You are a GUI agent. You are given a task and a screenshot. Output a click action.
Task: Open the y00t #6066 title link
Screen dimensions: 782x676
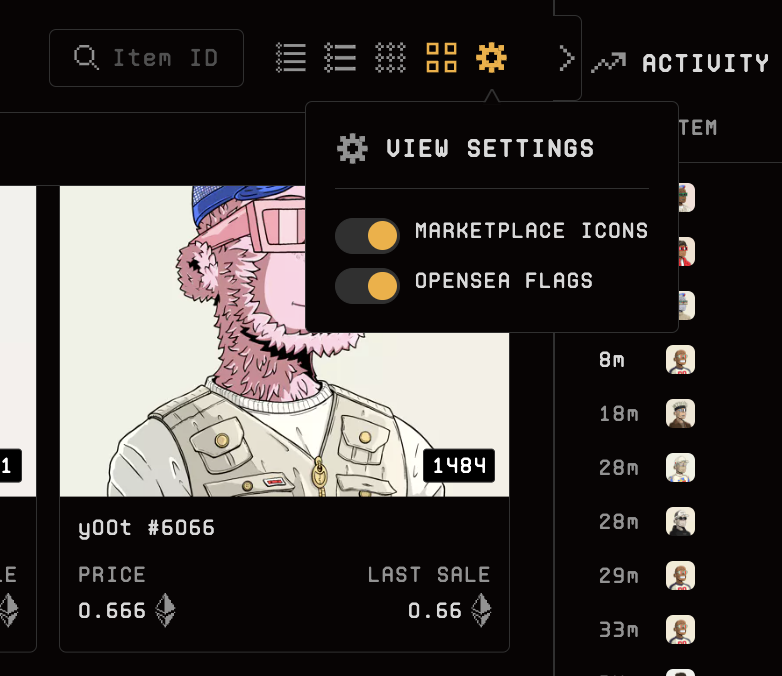[146, 528]
